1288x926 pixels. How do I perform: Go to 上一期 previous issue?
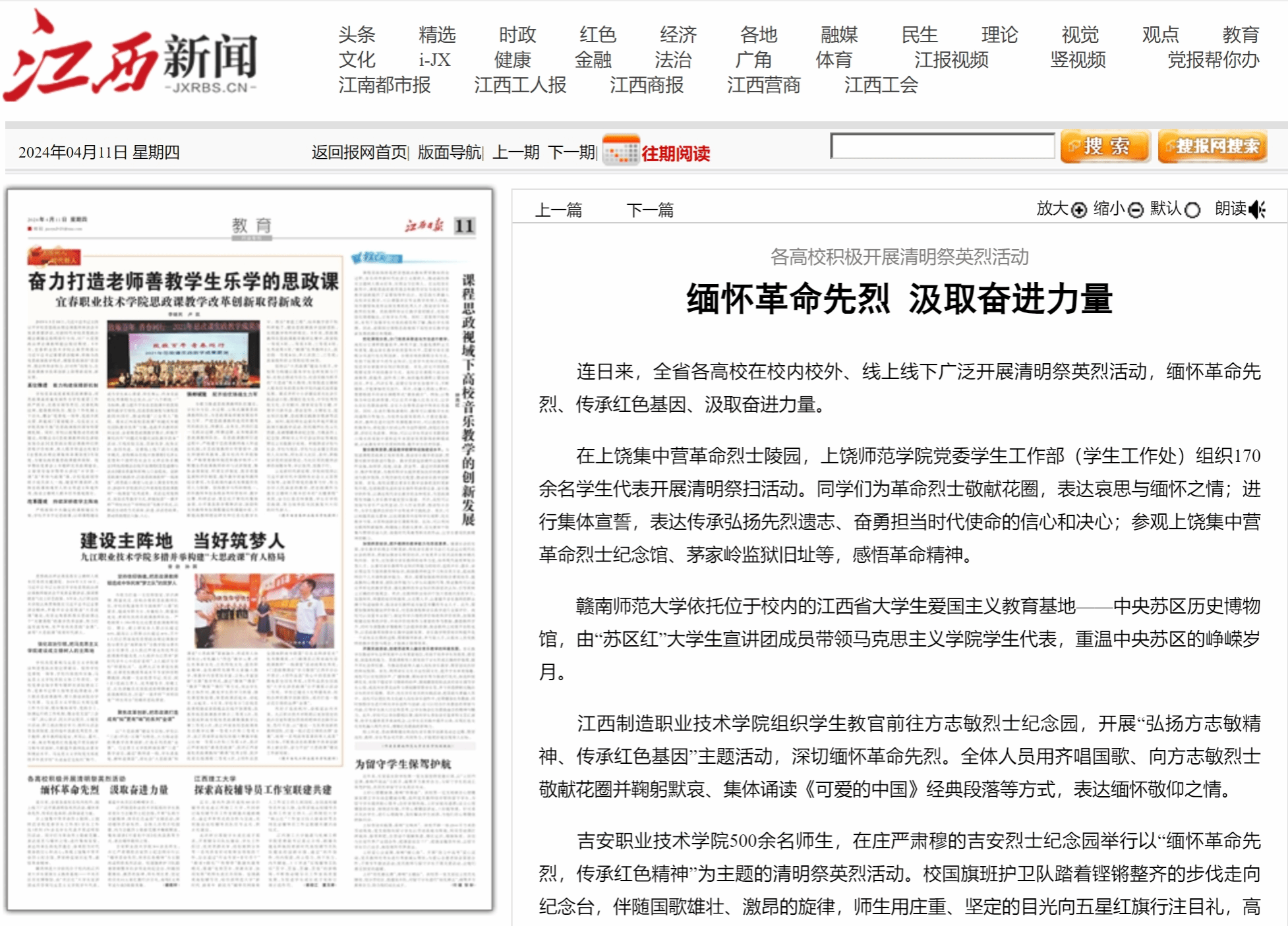click(516, 152)
